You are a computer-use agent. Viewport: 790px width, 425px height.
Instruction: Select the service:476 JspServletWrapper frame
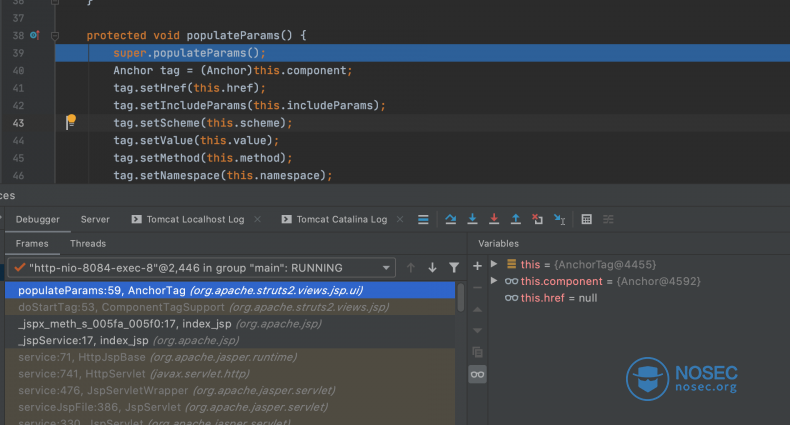pyautogui.click(x=230, y=390)
